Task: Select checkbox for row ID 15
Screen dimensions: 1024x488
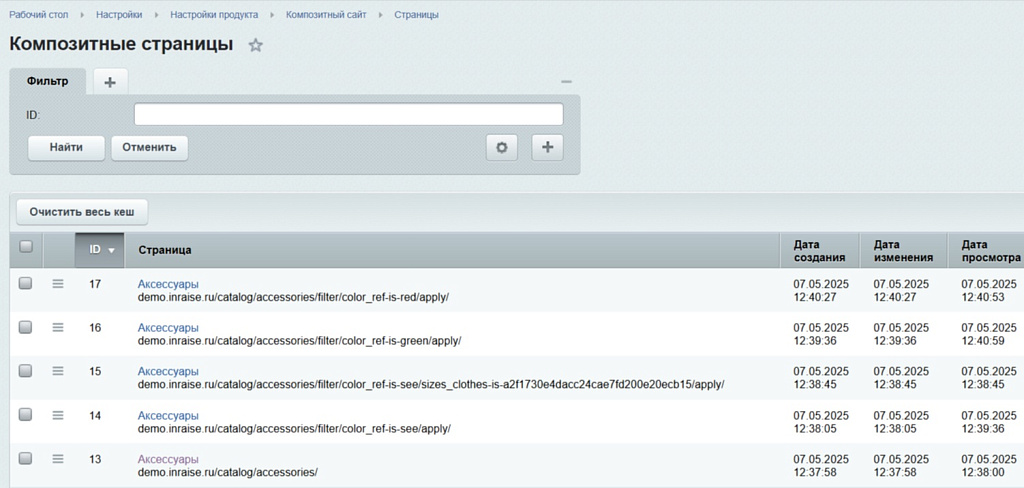Action: 26,371
